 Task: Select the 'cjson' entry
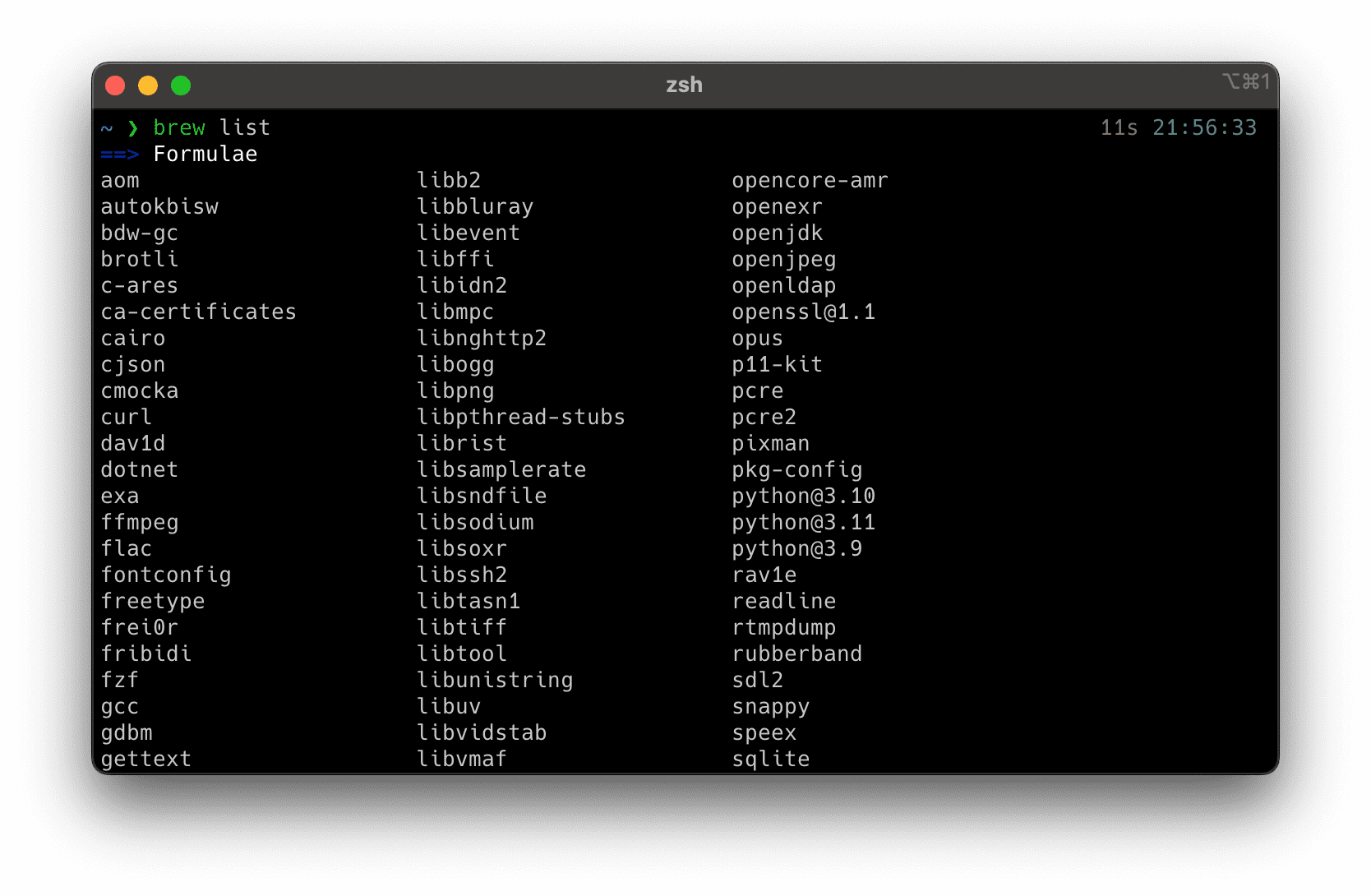point(133,365)
